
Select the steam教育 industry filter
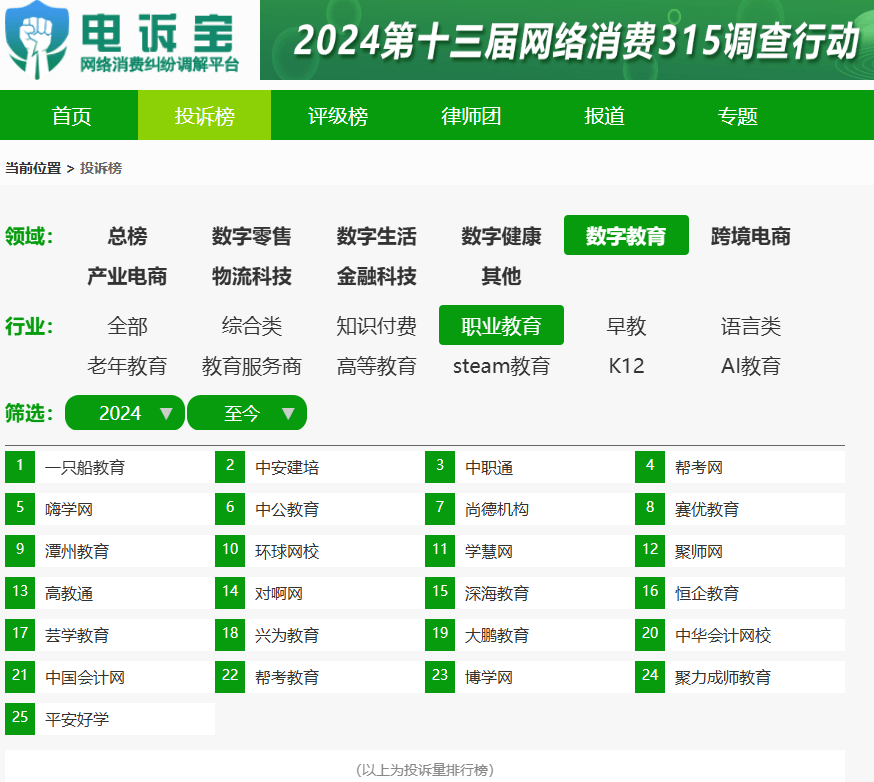click(501, 366)
